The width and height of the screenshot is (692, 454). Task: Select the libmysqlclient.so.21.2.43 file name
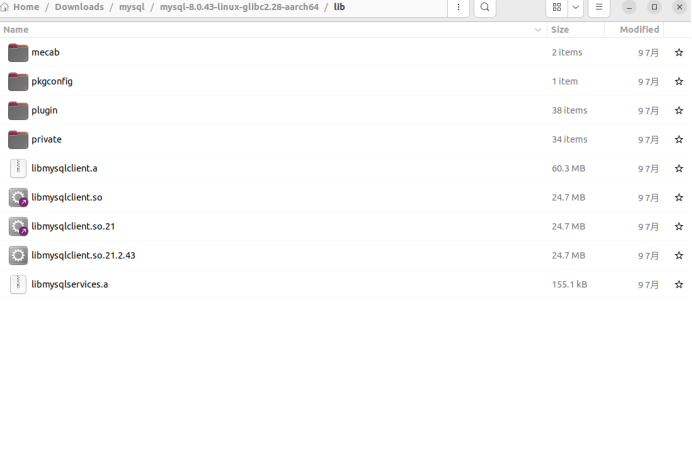[83, 255]
